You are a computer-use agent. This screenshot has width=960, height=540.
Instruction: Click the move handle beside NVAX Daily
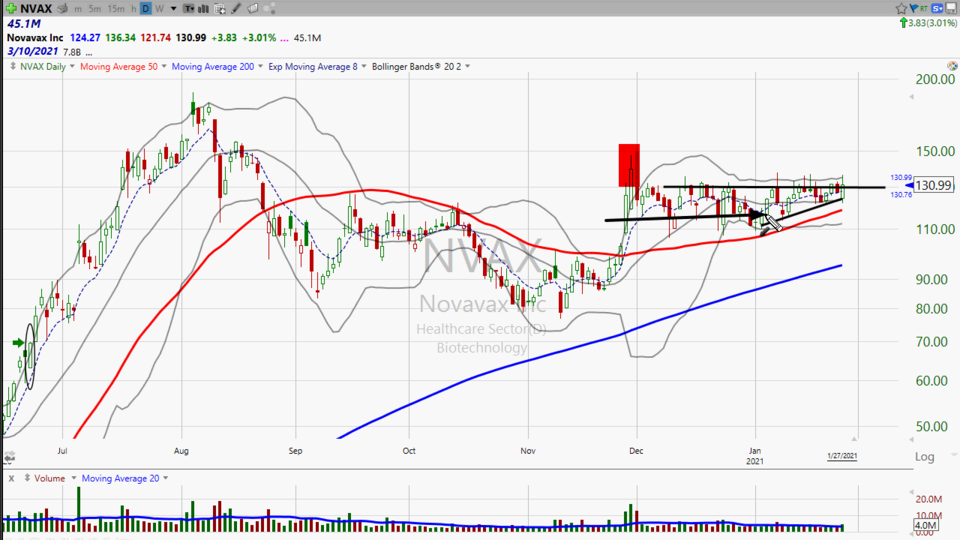(12, 66)
